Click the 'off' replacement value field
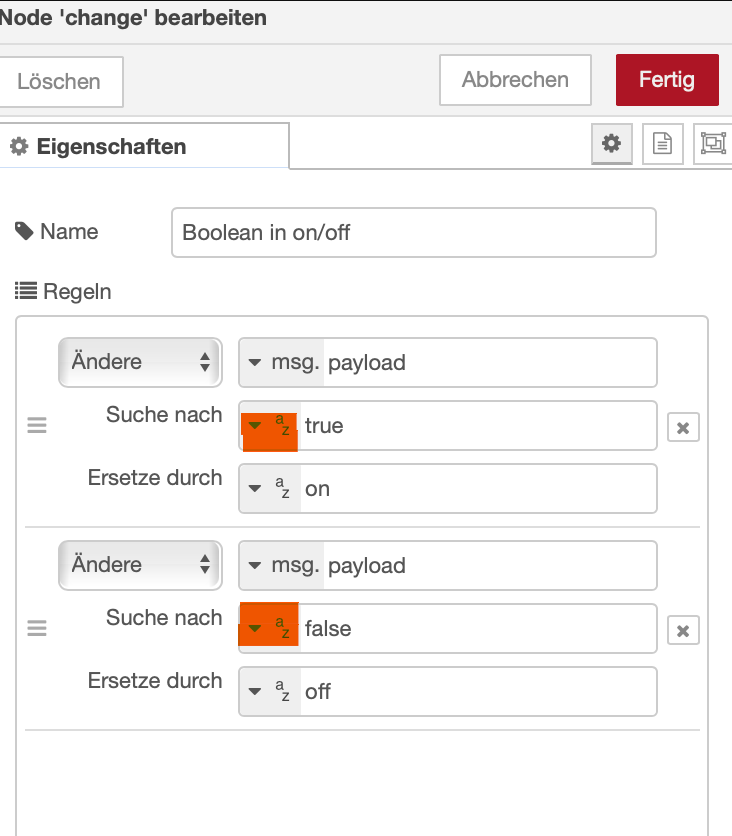Screen dimensions: 732x836 coord(475,692)
